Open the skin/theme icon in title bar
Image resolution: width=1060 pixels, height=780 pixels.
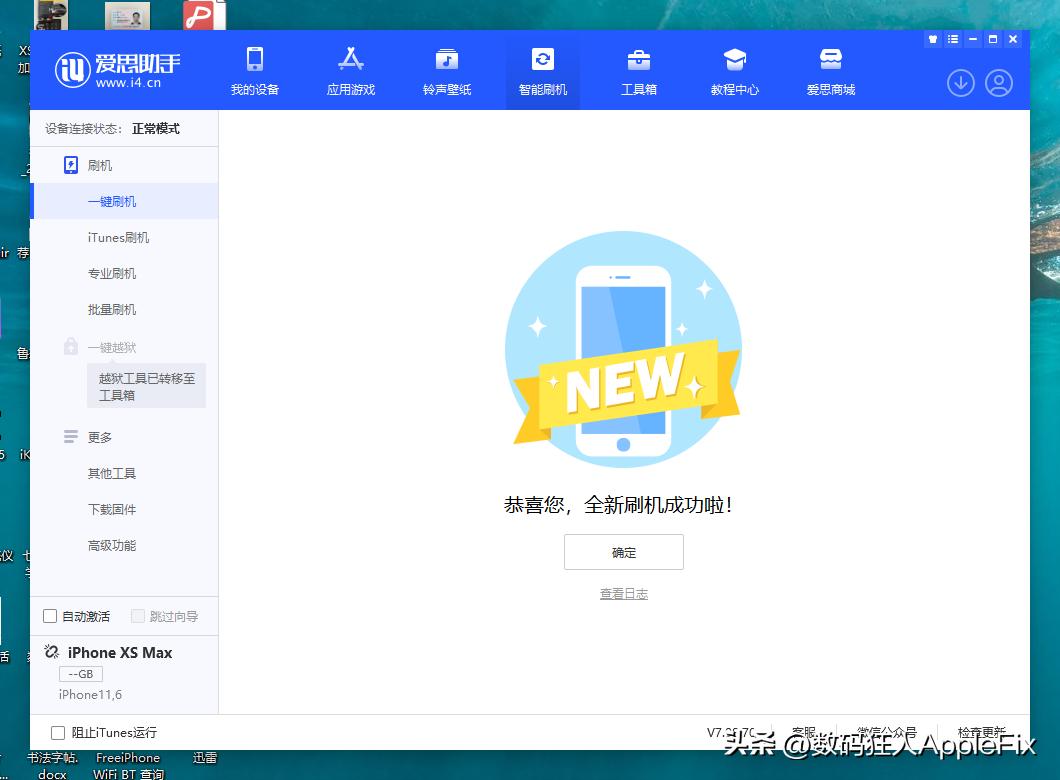pyautogui.click(x=932, y=39)
